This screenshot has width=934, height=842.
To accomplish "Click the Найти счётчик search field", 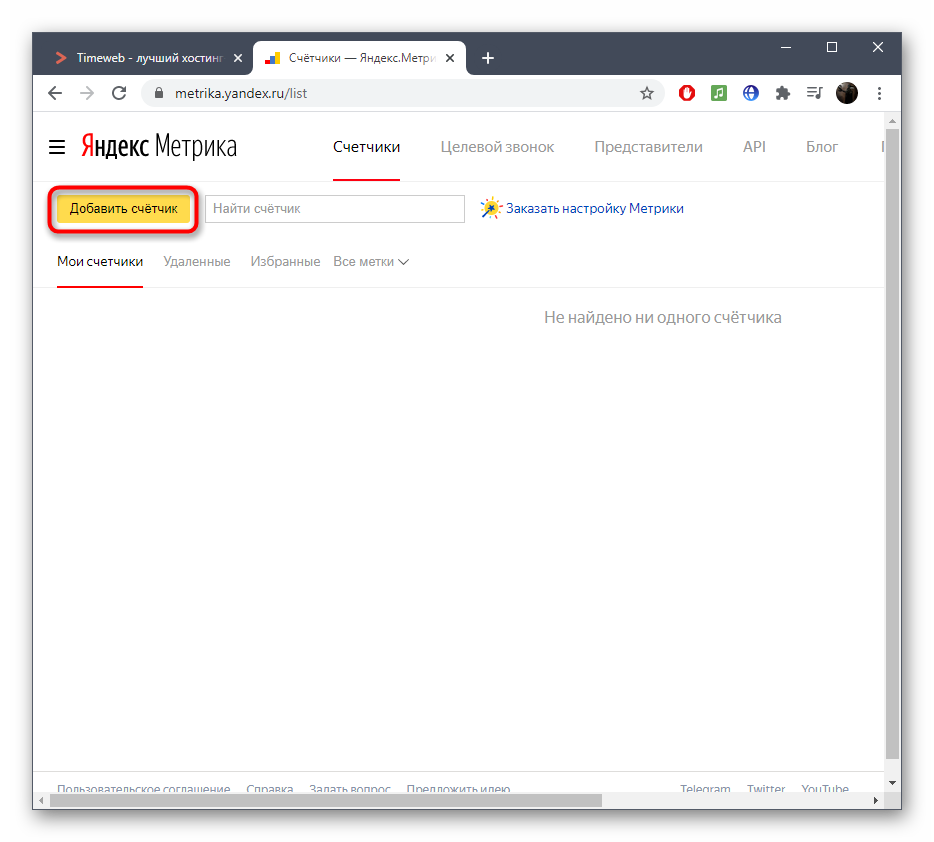I will click(x=335, y=209).
